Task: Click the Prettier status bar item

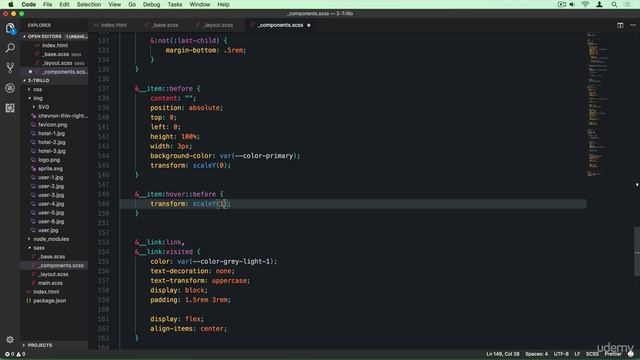Action: 613,354
